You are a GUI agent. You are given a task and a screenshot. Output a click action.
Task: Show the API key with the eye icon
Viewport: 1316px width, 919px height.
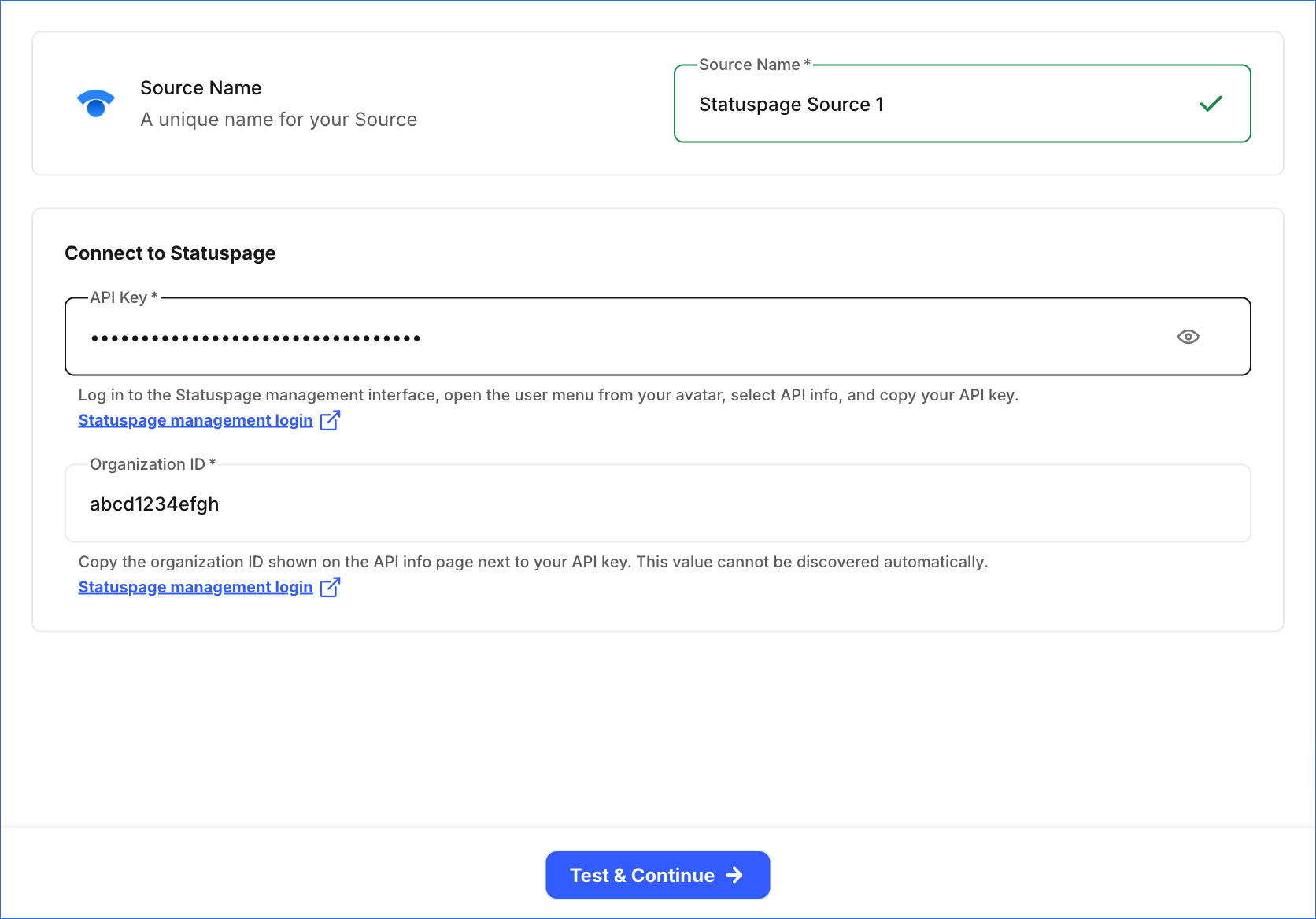(x=1188, y=337)
